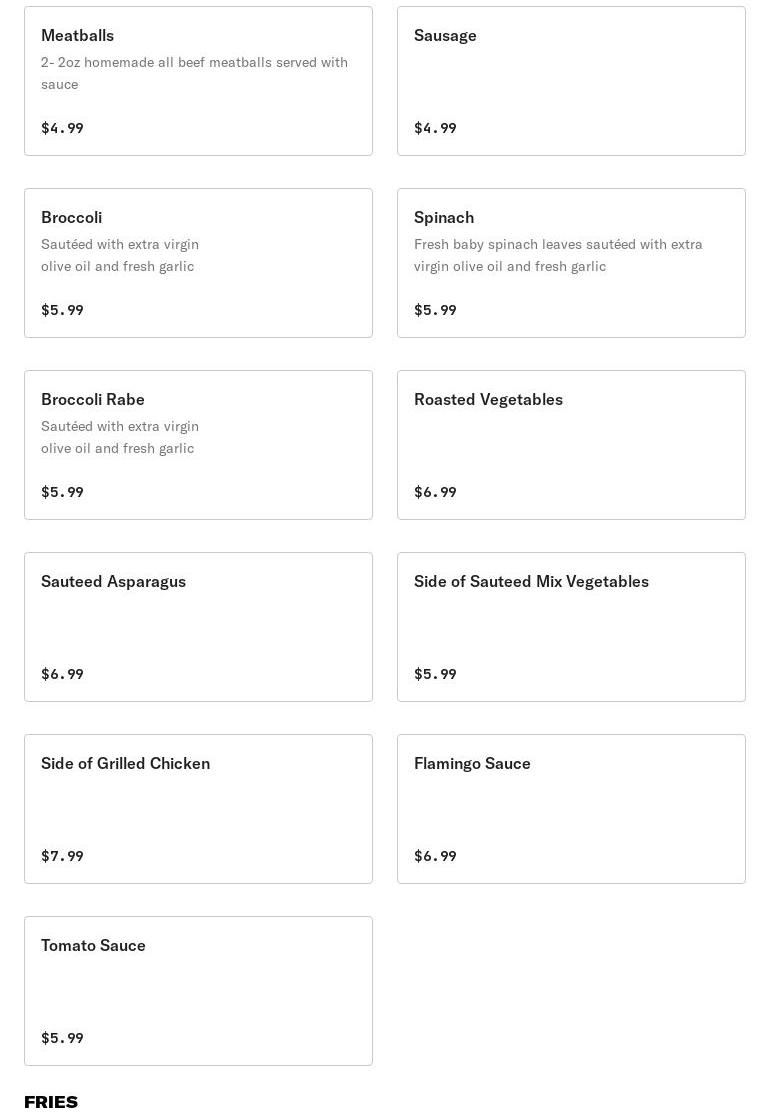
Task: Click the Meatballs description text
Action: [194, 73]
